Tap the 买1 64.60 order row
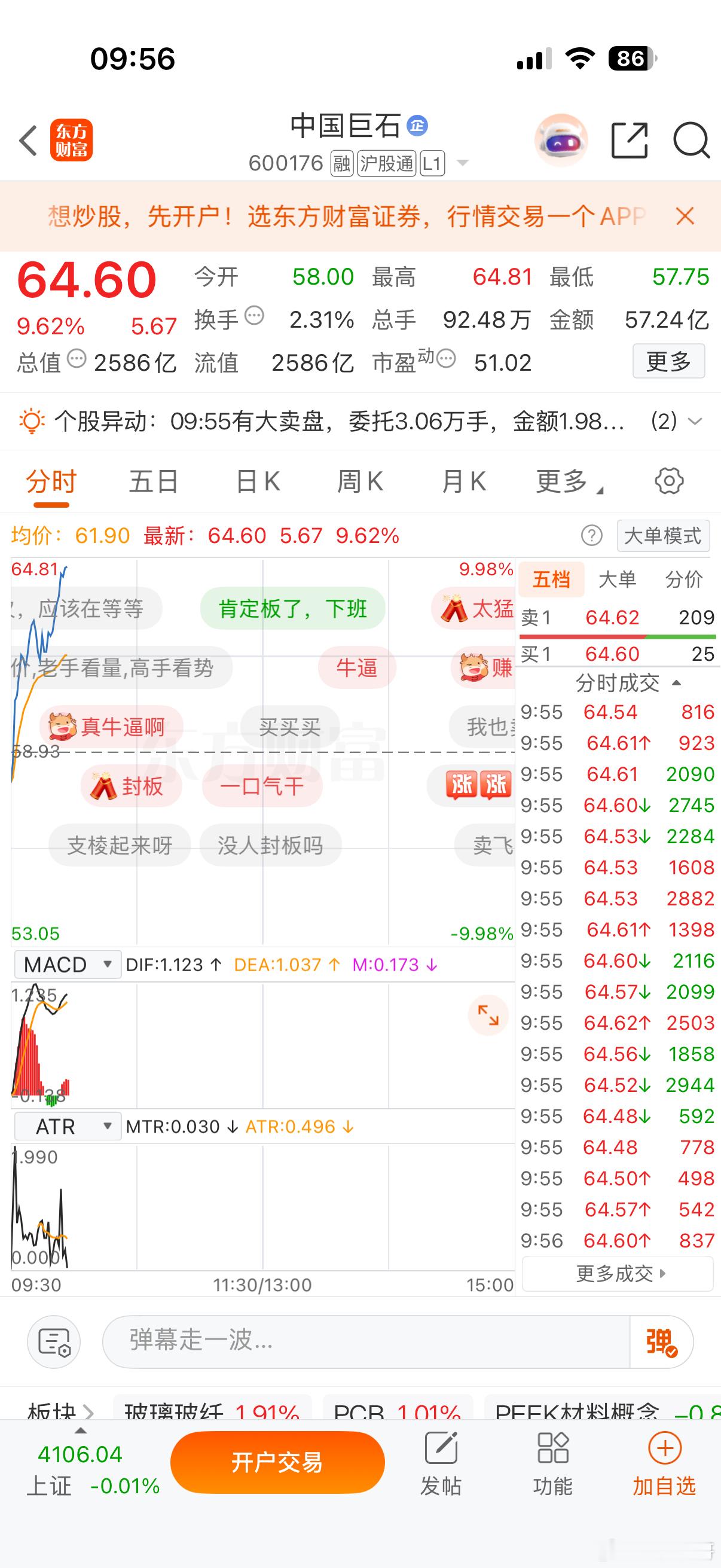The height and width of the screenshot is (1568, 721). click(618, 654)
